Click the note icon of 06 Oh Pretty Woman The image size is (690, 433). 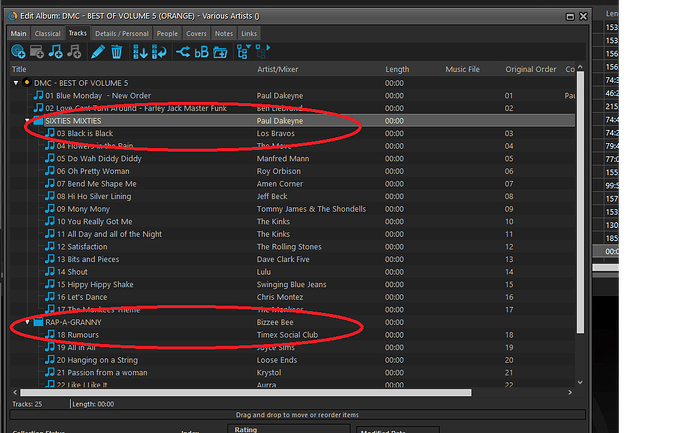(50, 171)
